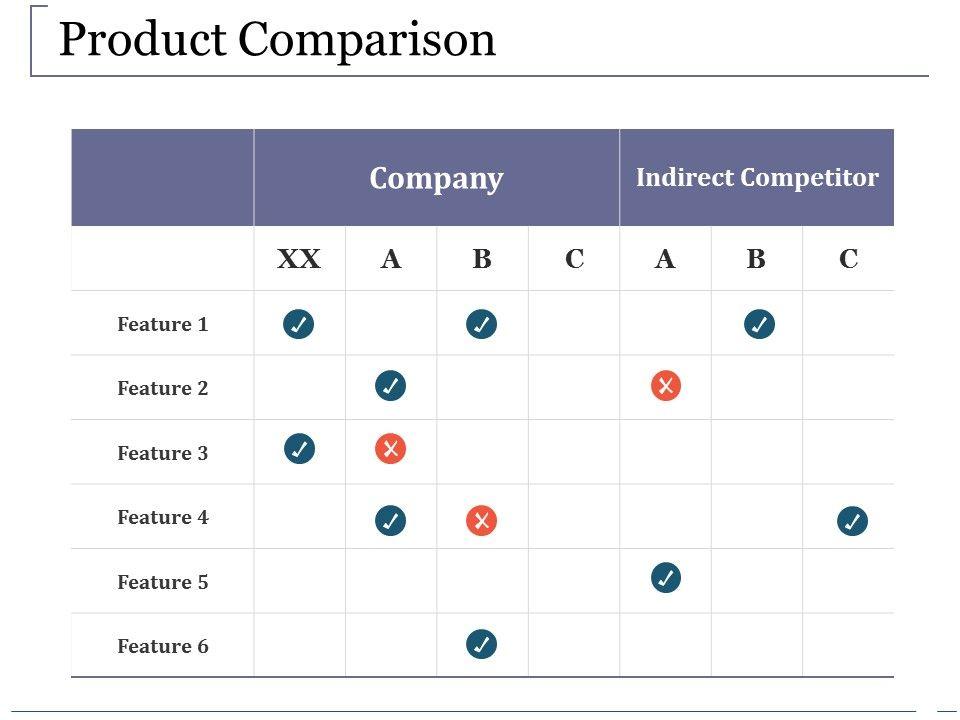Click red X for Feature 2 Indirect Competitor A
Screen dimensions: 960x720
(x=665, y=385)
